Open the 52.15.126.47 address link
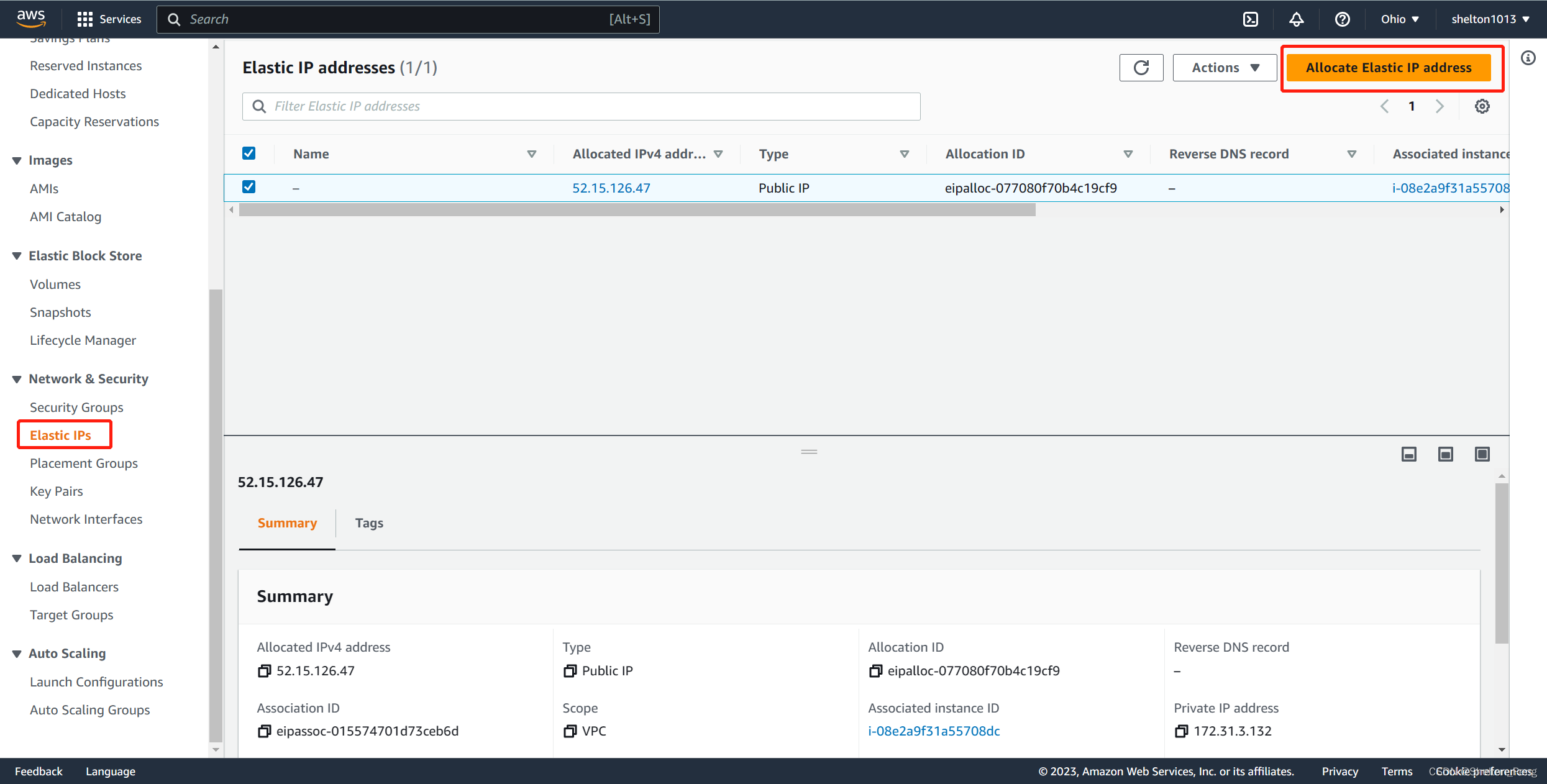 611,188
